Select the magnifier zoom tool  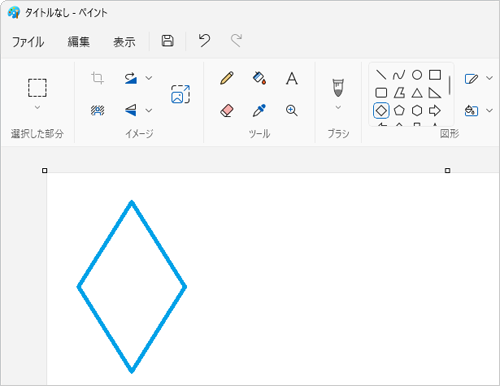(x=292, y=110)
